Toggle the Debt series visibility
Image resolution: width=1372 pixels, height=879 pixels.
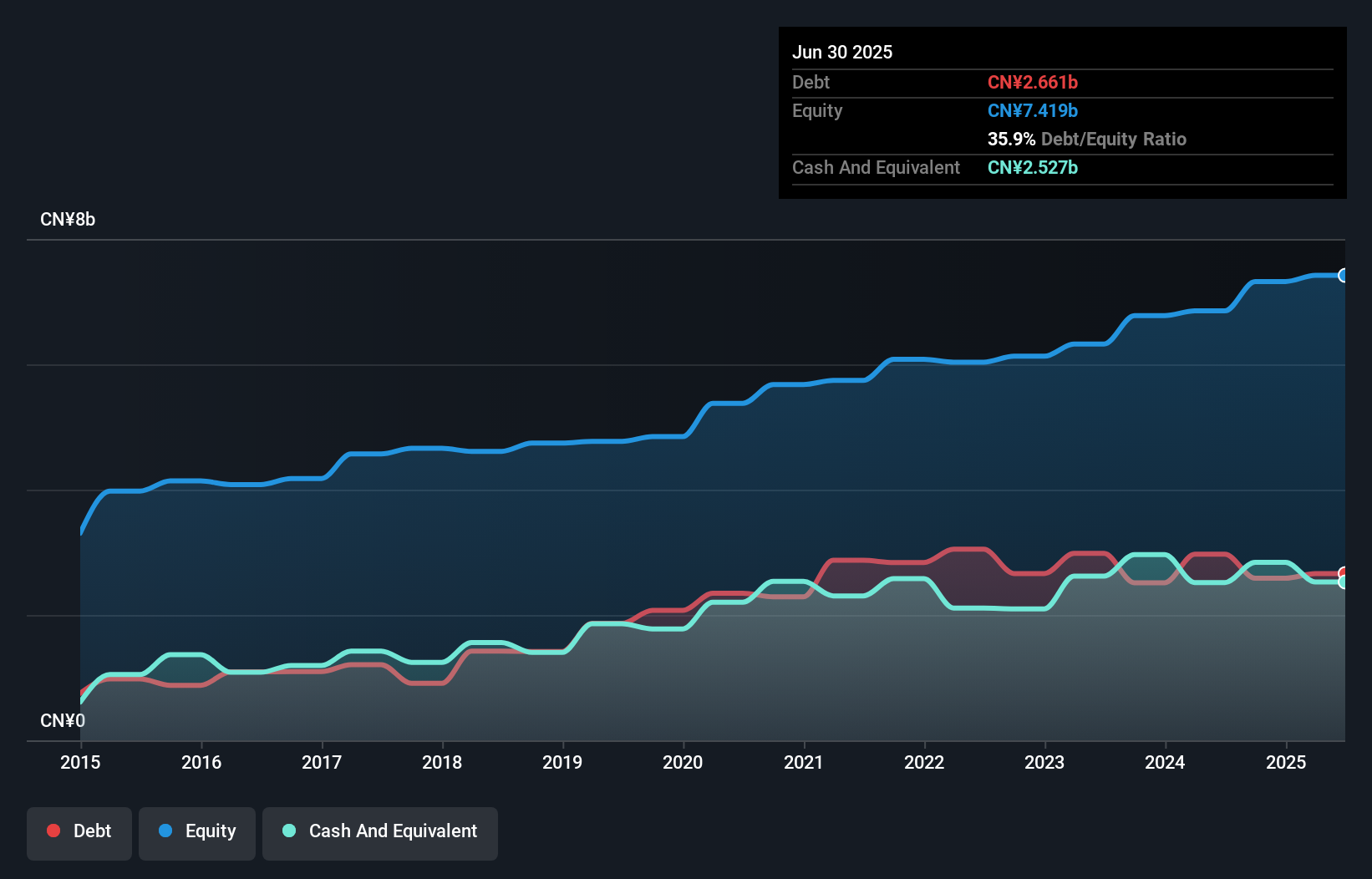[79, 832]
